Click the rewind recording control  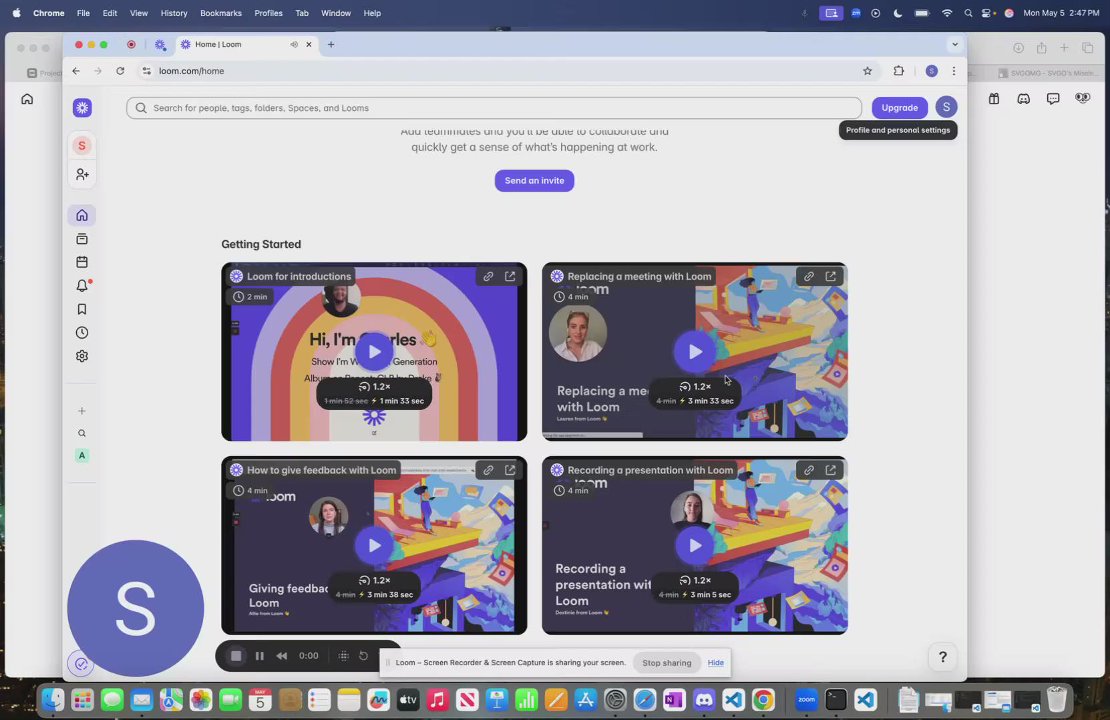point(282,656)
